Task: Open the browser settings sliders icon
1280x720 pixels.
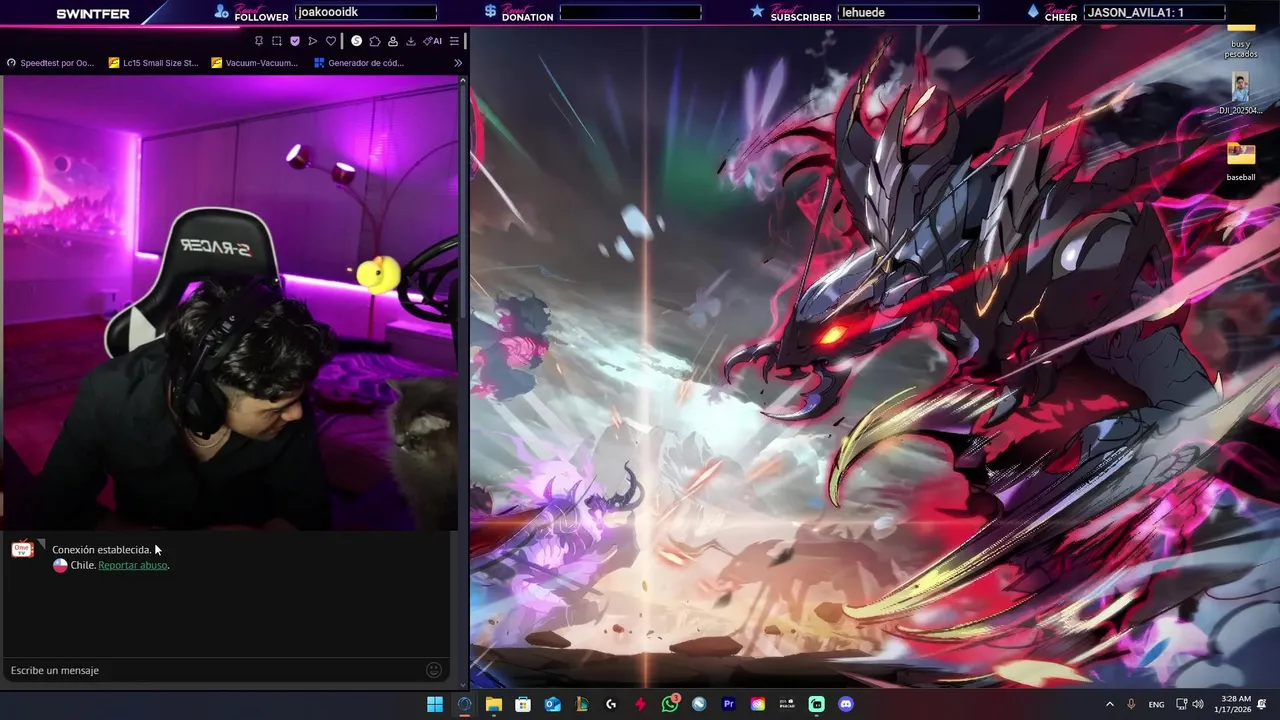Action: [x=454, y=41]
